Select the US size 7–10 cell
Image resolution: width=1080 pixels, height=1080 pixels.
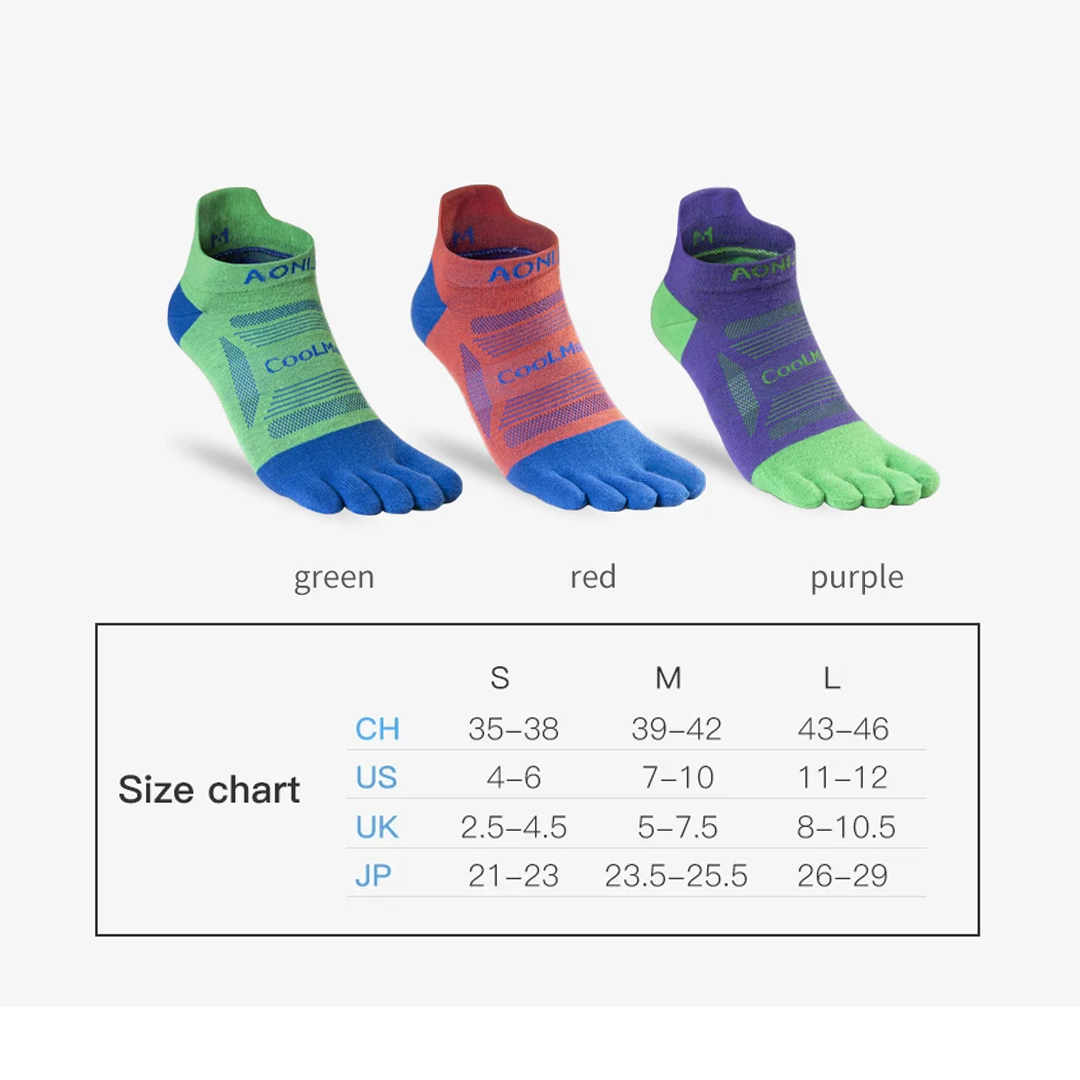coord(676,777)
